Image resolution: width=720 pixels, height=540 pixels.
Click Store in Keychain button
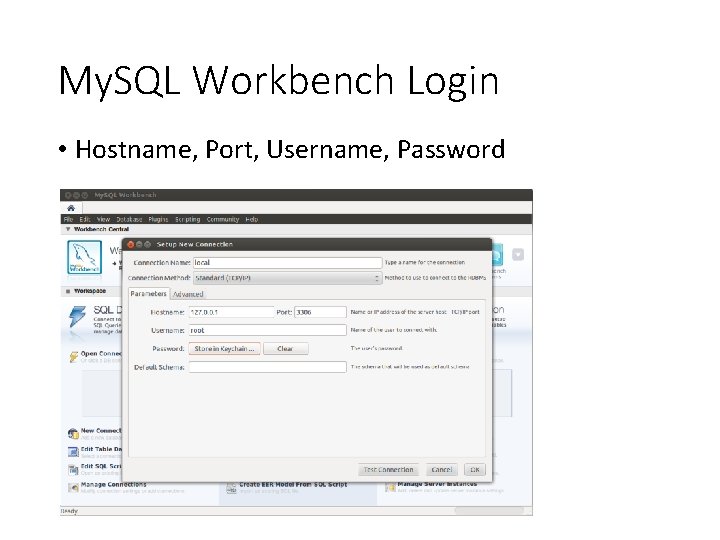coord(224,349)
